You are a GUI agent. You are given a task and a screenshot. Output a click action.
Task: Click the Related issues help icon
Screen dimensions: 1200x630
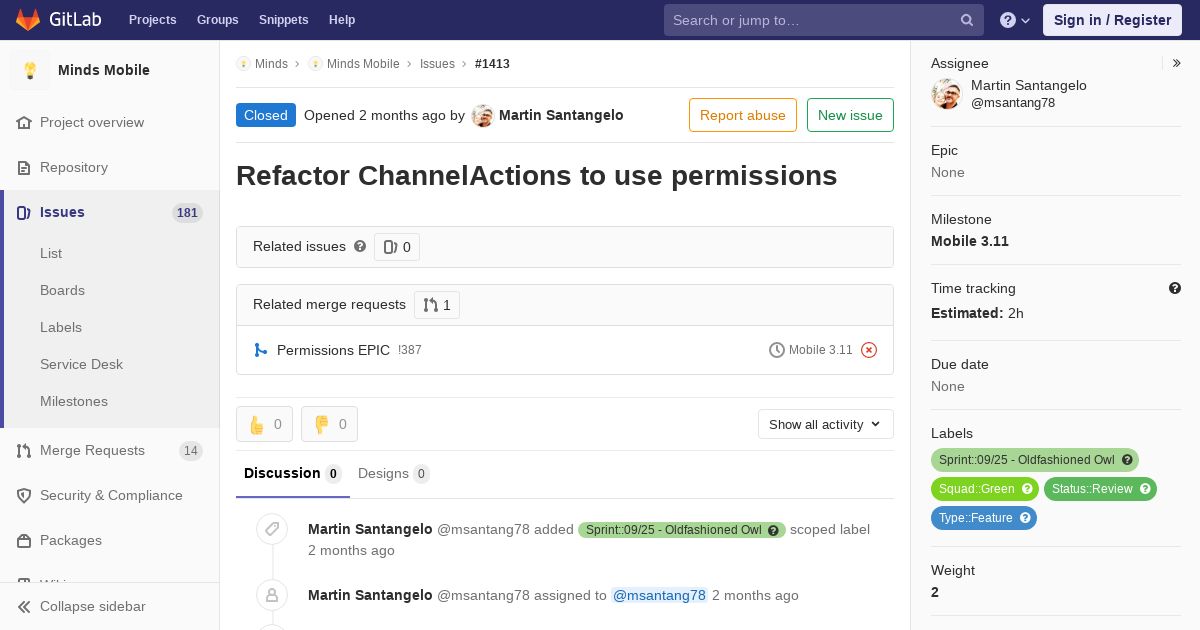tap(360, 246)
